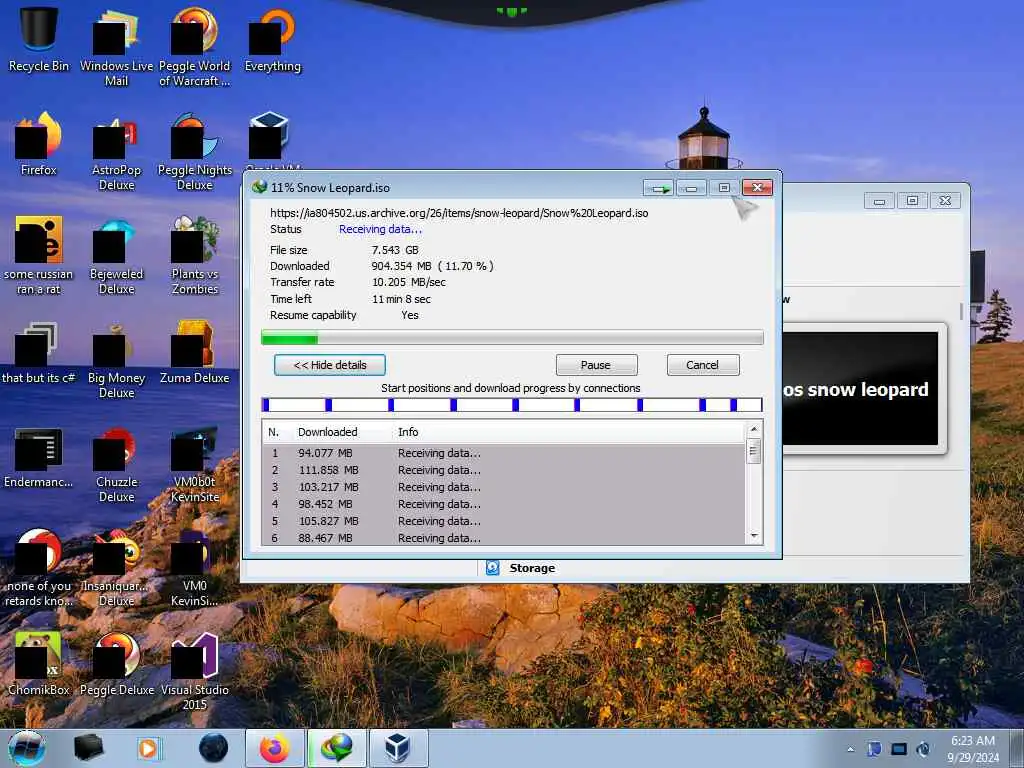Select VM0b0t KevinSite desktop icon
The height and width of the screenshot is (768, 1024).
tap(195, 464)
